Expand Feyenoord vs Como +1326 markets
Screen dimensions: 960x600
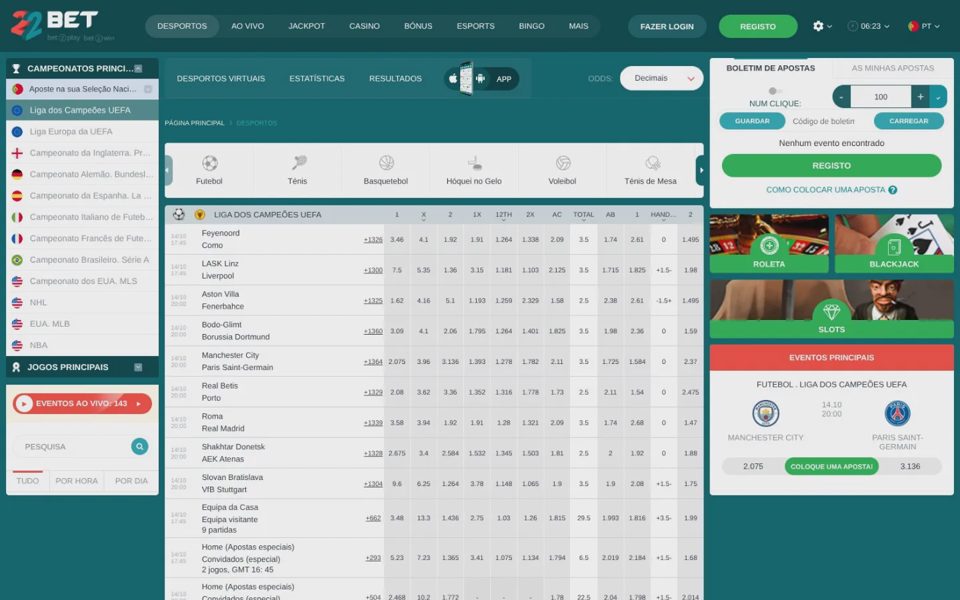[373, 239]
